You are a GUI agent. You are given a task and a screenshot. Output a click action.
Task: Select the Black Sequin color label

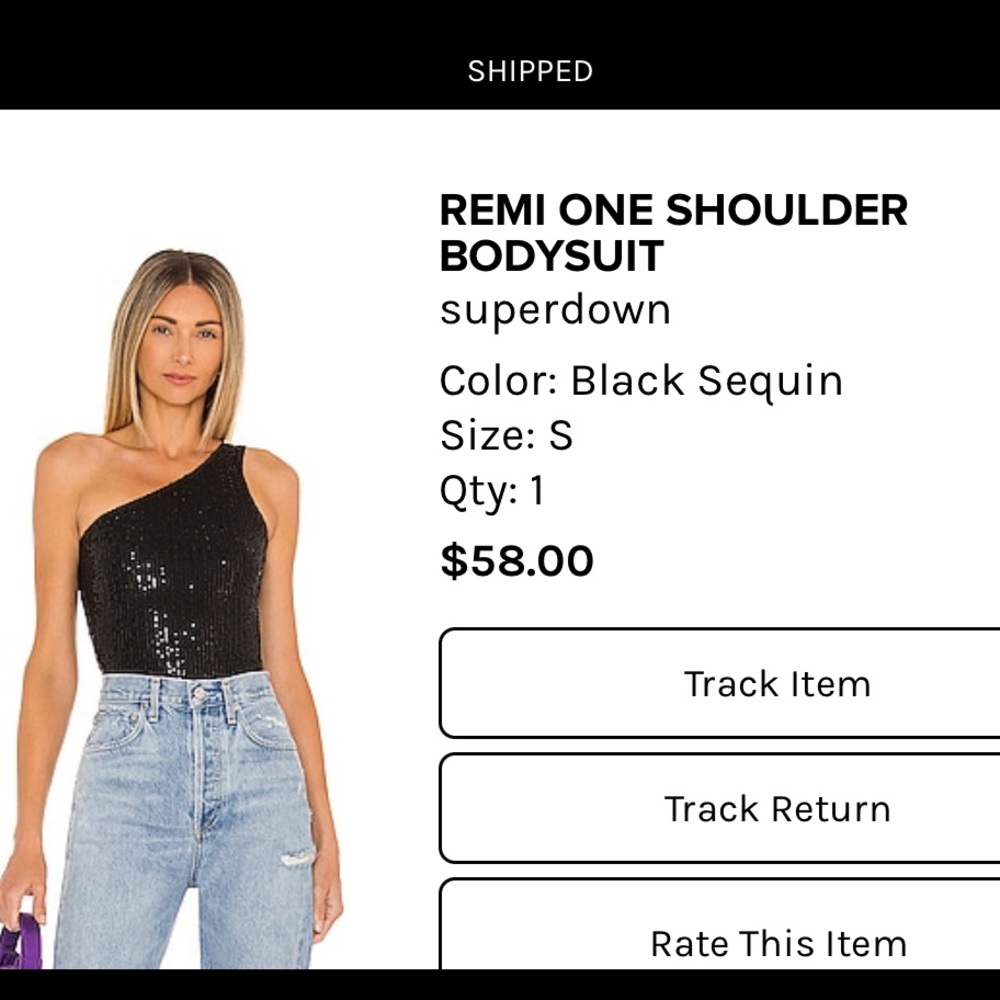click(640, 380)
